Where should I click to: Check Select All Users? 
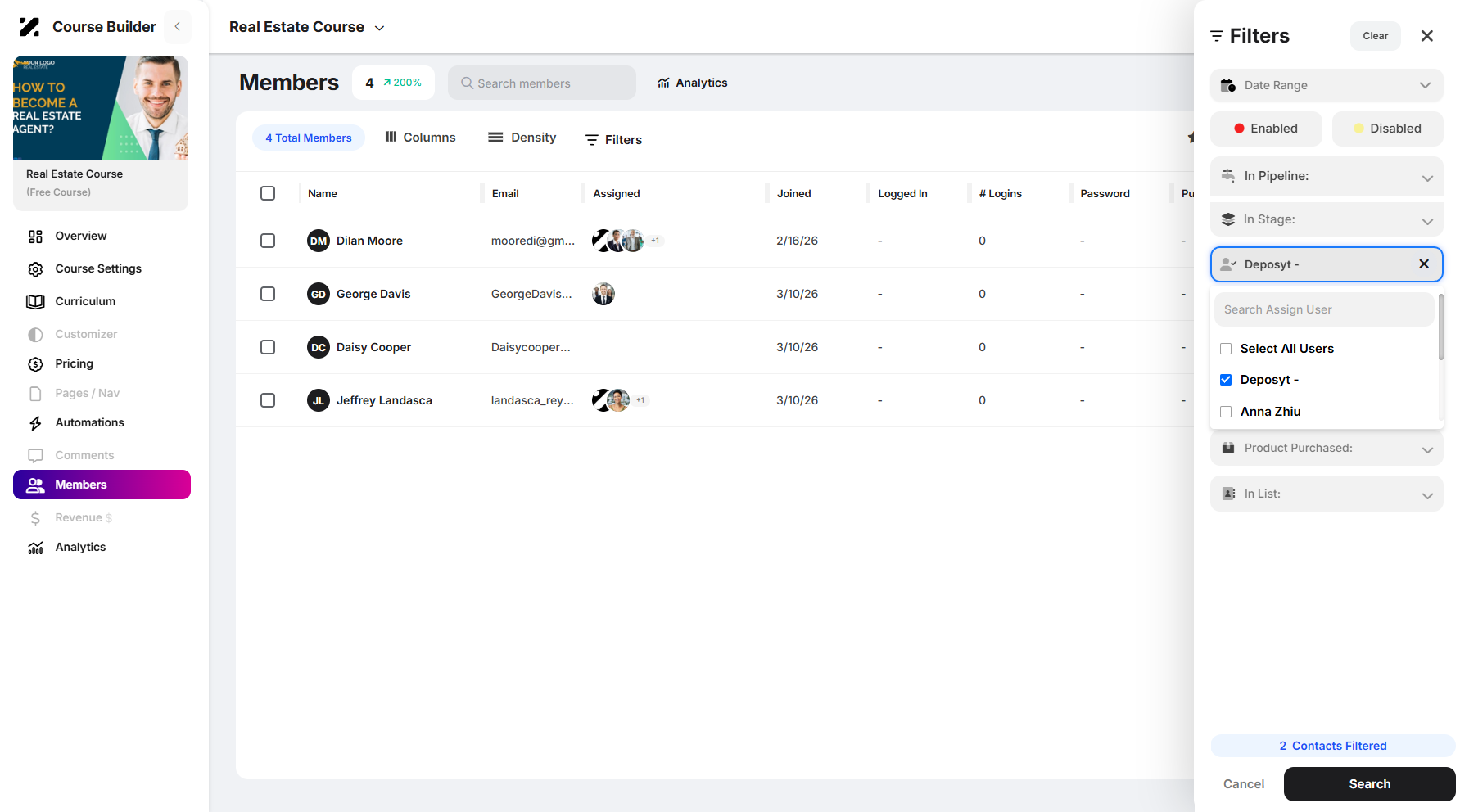[x=1226, y=349]
